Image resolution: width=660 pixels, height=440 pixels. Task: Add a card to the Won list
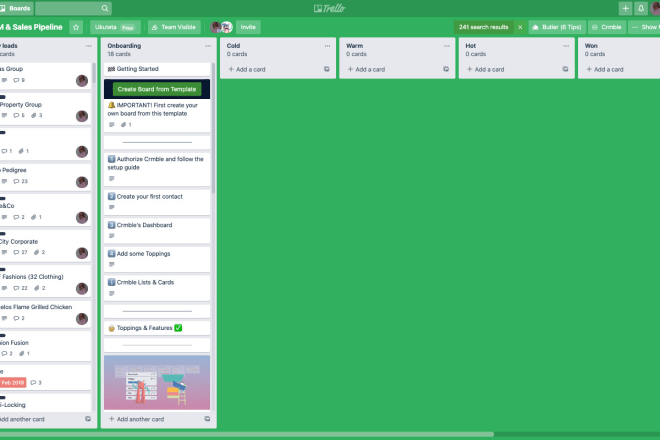(605, 69)
